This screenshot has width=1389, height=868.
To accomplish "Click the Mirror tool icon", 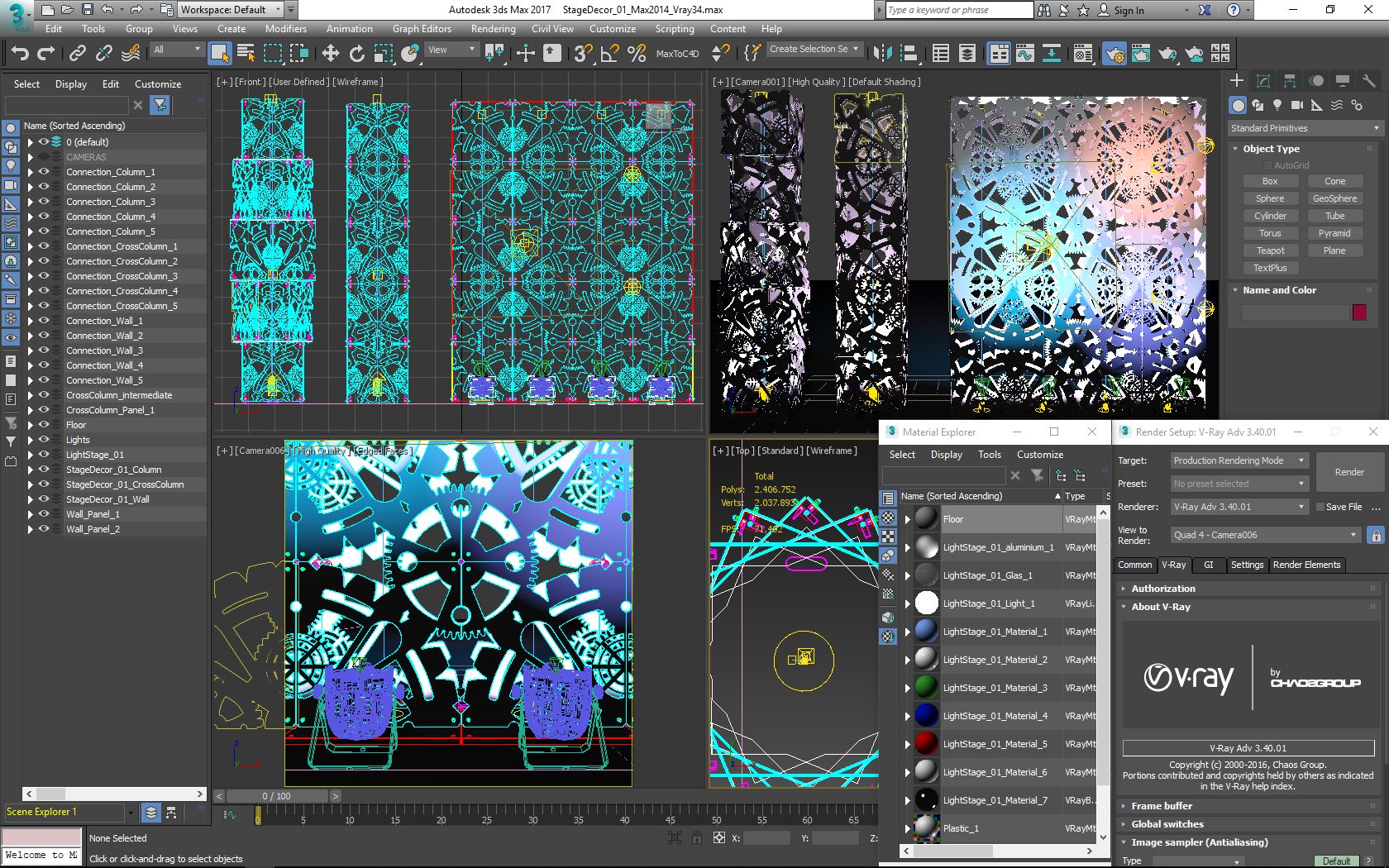I will pyautogui.click(x=882, y=54).
